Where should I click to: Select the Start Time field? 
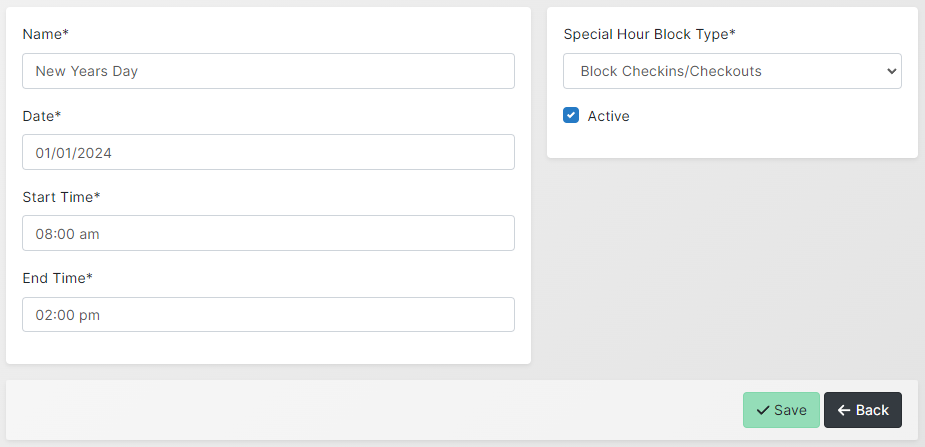pos(268,233)
